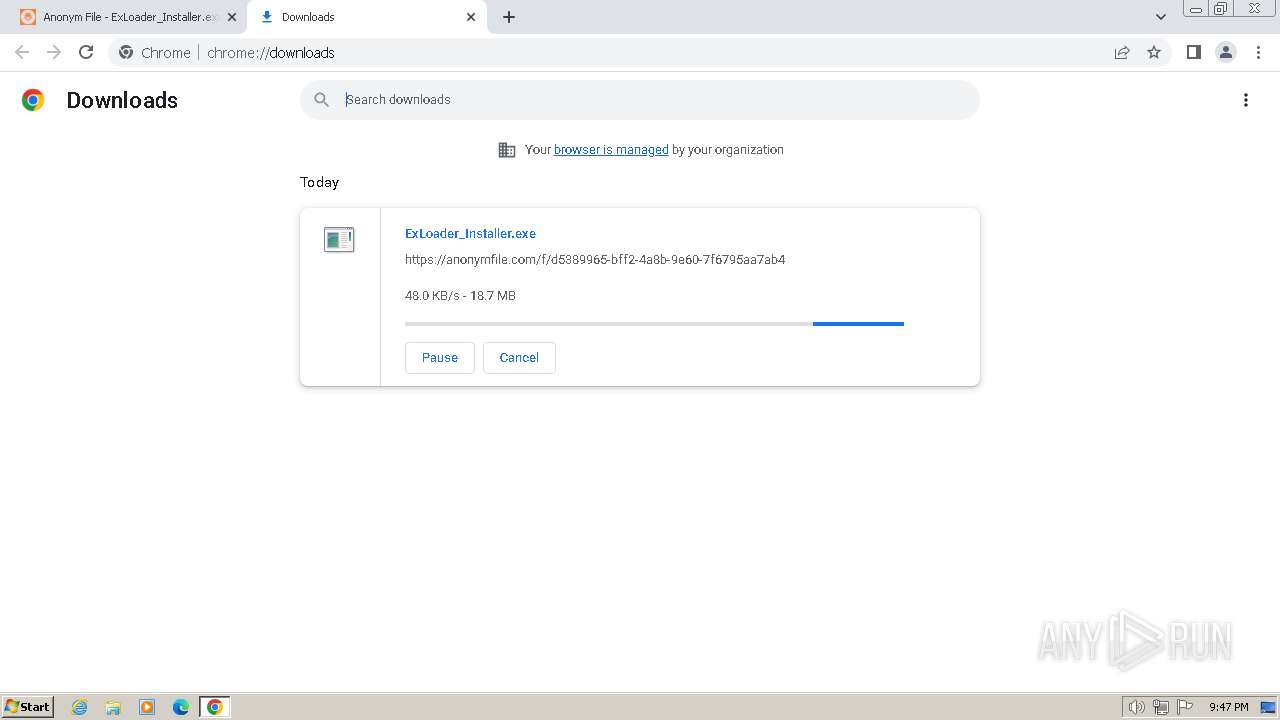Launch Microsoft Edge from taskbar
Viewport: 1280px width, 720px height.
coord(181,707)
